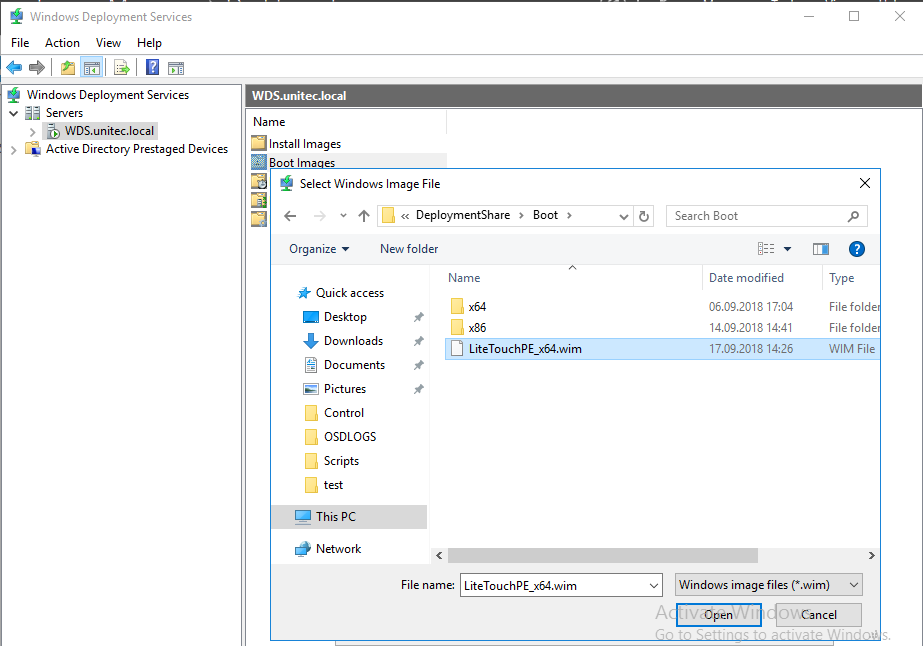Toggle the Show/Hide Action Pane icon
The width and height of the screenshot is (923, 646).
[x=176, y=68]
